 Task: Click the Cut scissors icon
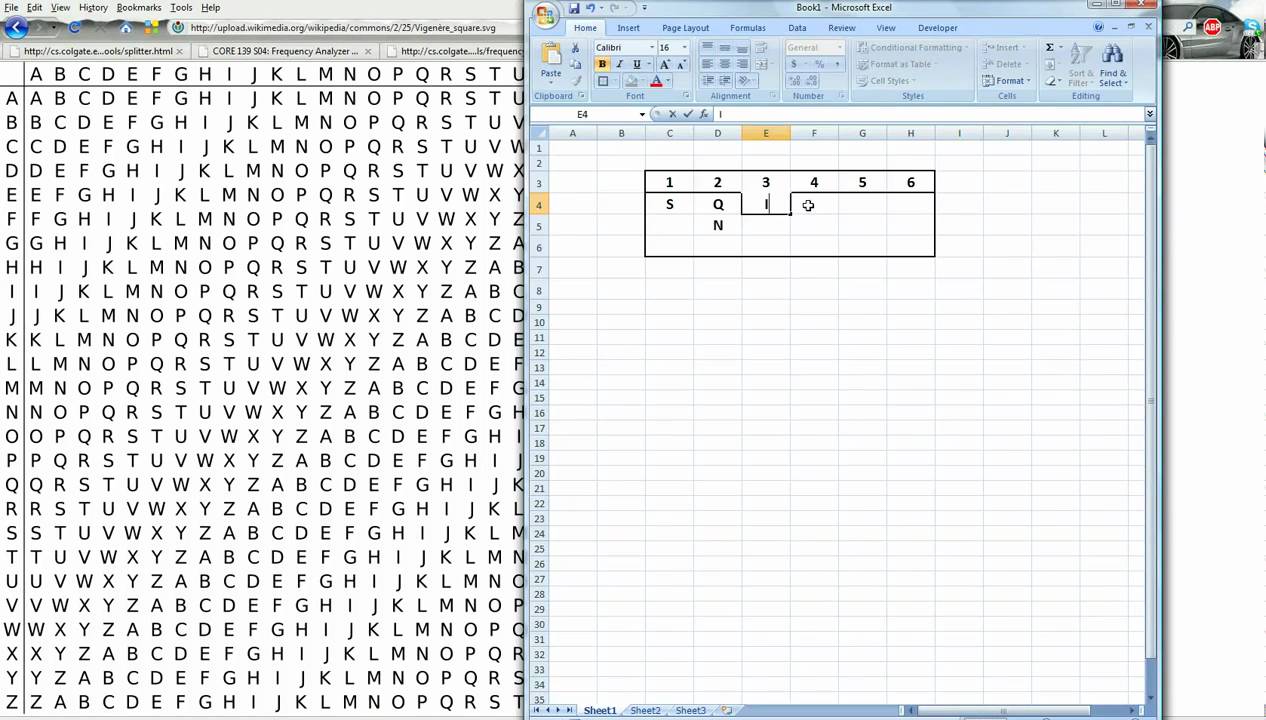(x=576, y=48)
